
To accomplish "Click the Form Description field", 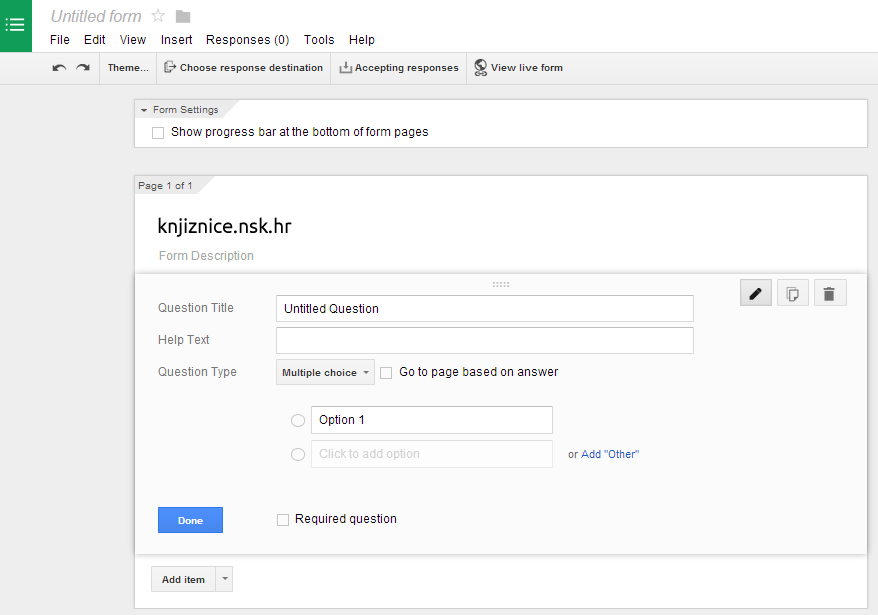I will click(206, 256).
